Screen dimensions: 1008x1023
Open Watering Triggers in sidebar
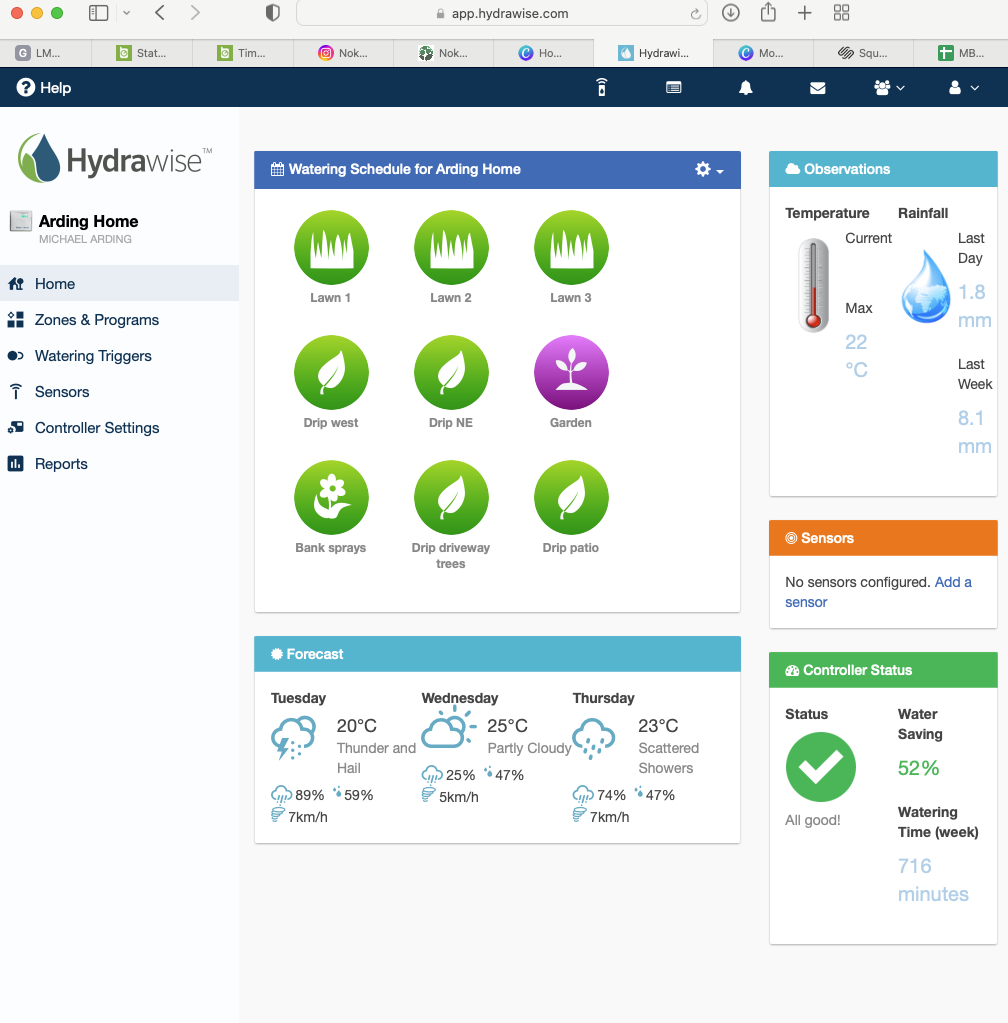coord(93,356)
